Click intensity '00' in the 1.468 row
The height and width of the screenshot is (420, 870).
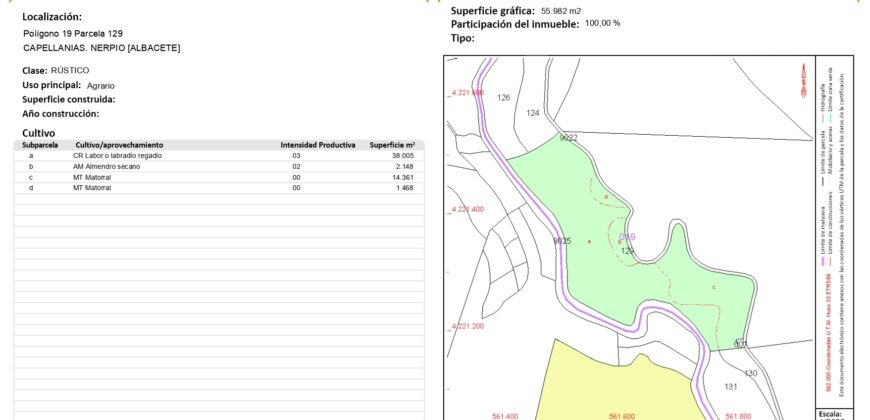coord(296,188)
